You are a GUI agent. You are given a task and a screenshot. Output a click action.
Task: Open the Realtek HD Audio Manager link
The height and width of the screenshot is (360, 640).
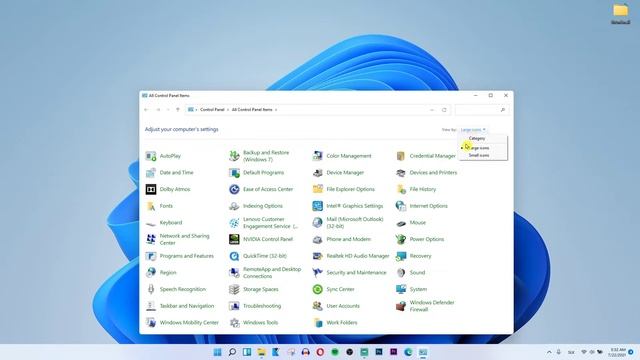click(358, 256)
